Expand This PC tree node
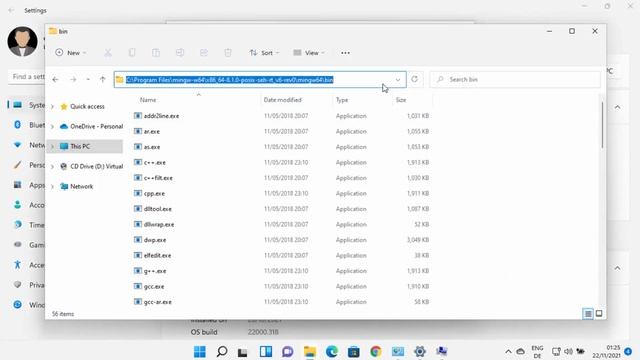The image size is (640, 360). coord(52,147)
